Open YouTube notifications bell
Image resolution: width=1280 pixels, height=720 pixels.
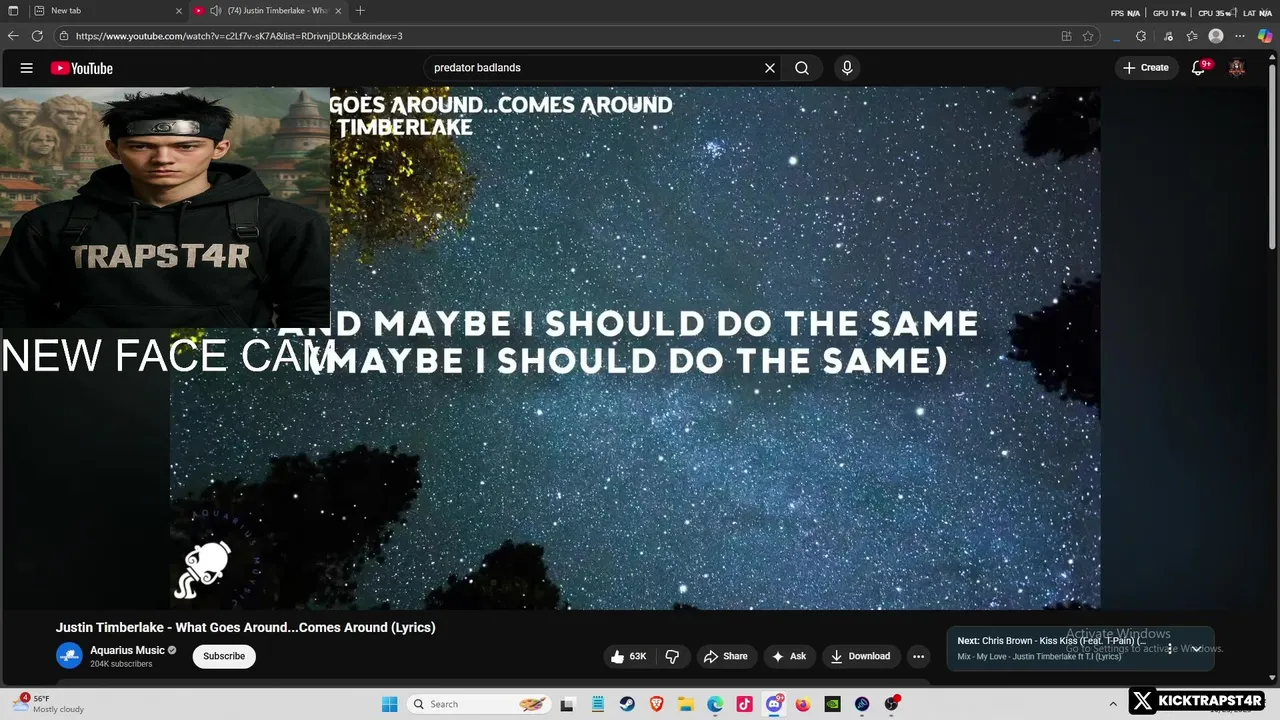point(1199,68)
